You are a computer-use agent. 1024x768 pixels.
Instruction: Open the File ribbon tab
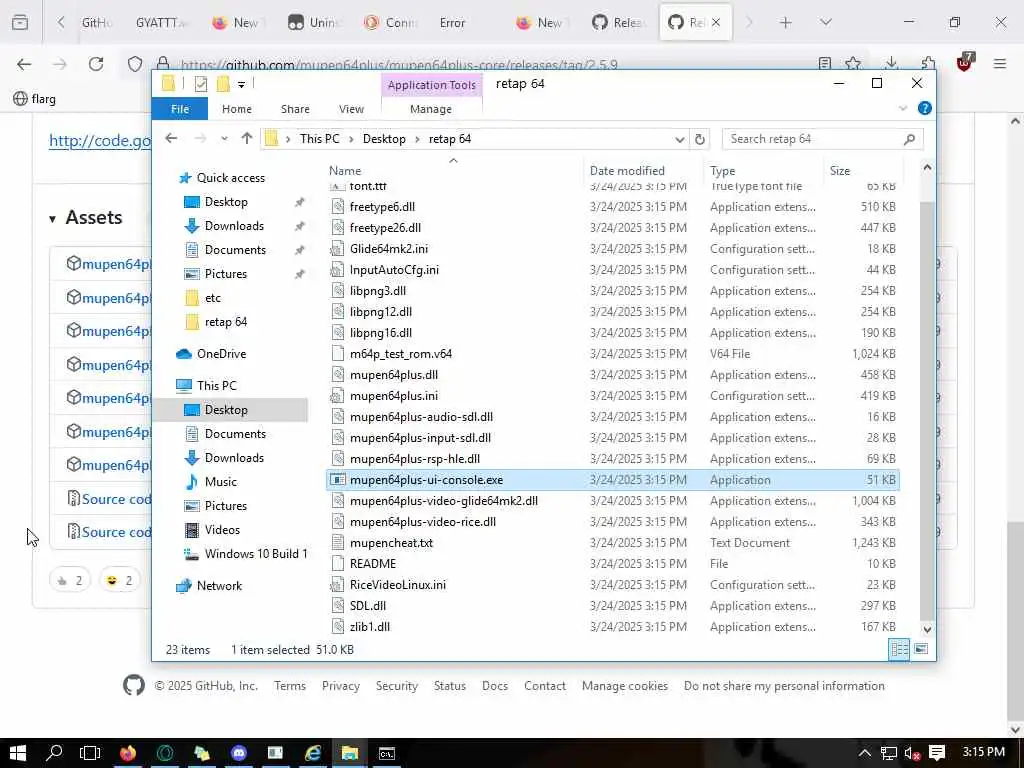click(180, 109)
